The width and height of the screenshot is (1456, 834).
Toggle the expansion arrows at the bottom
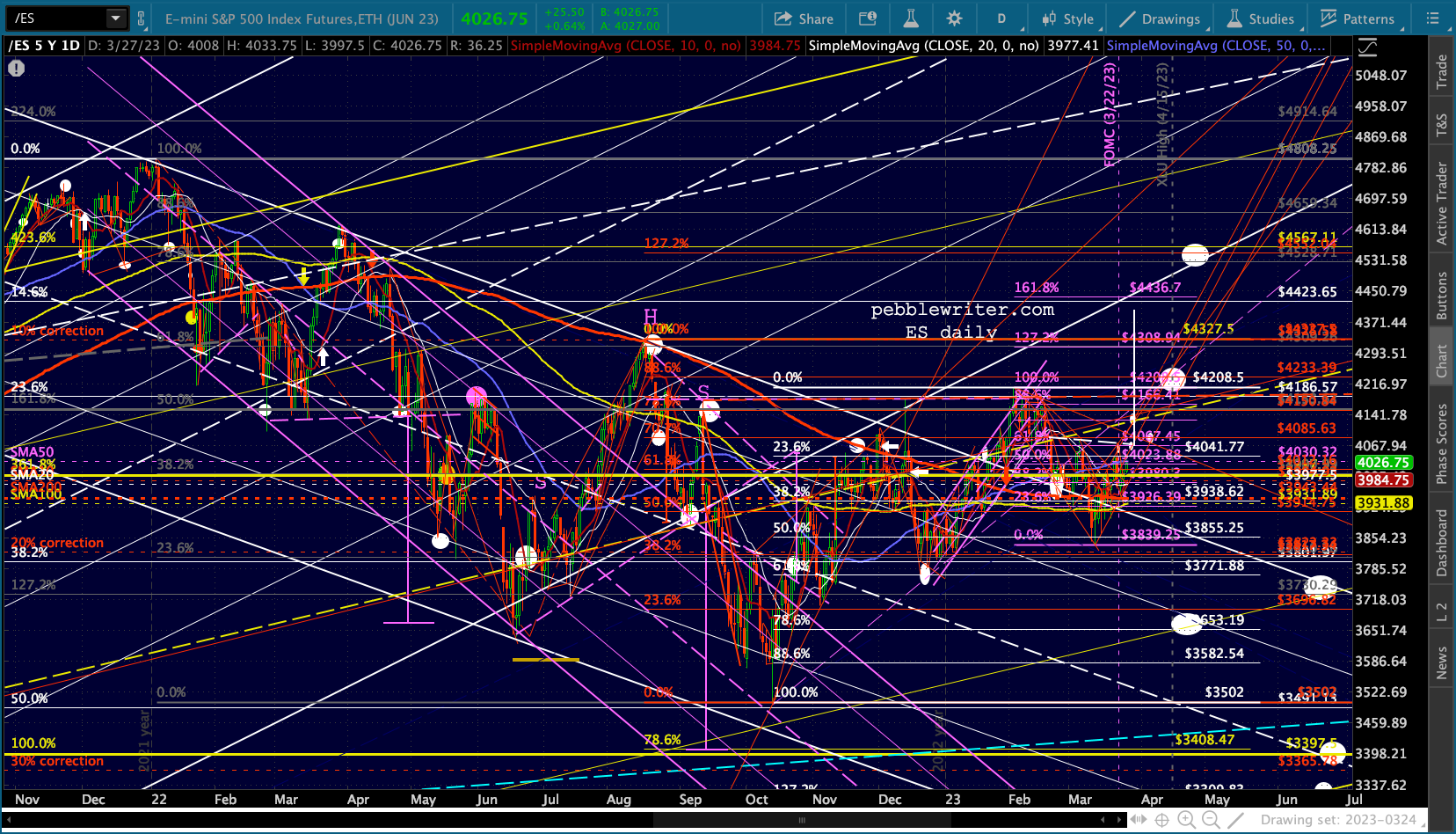tap(1138, 820)
